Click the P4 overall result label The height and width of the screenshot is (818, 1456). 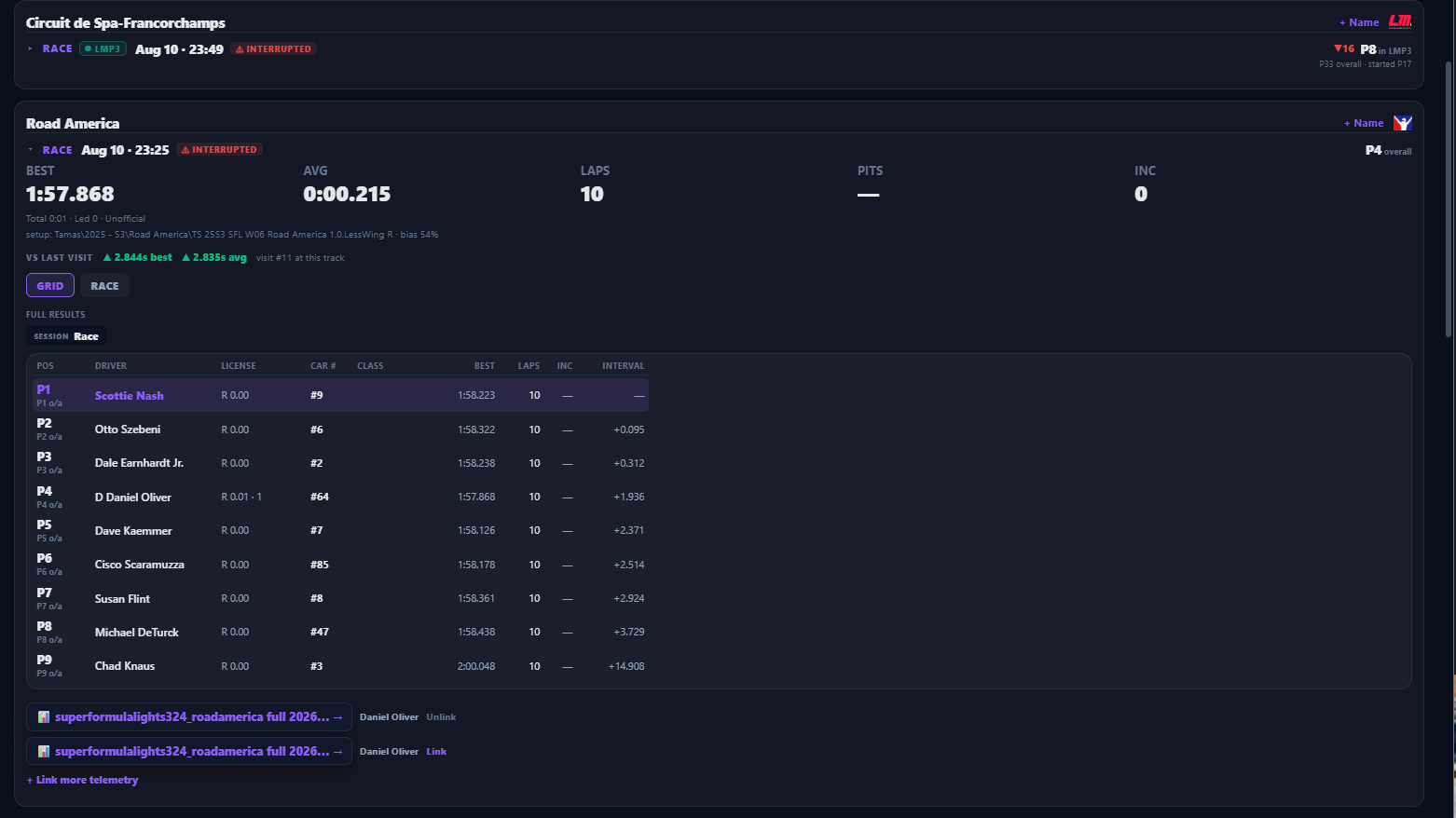pyautogui.click(x=1388, y=150)
